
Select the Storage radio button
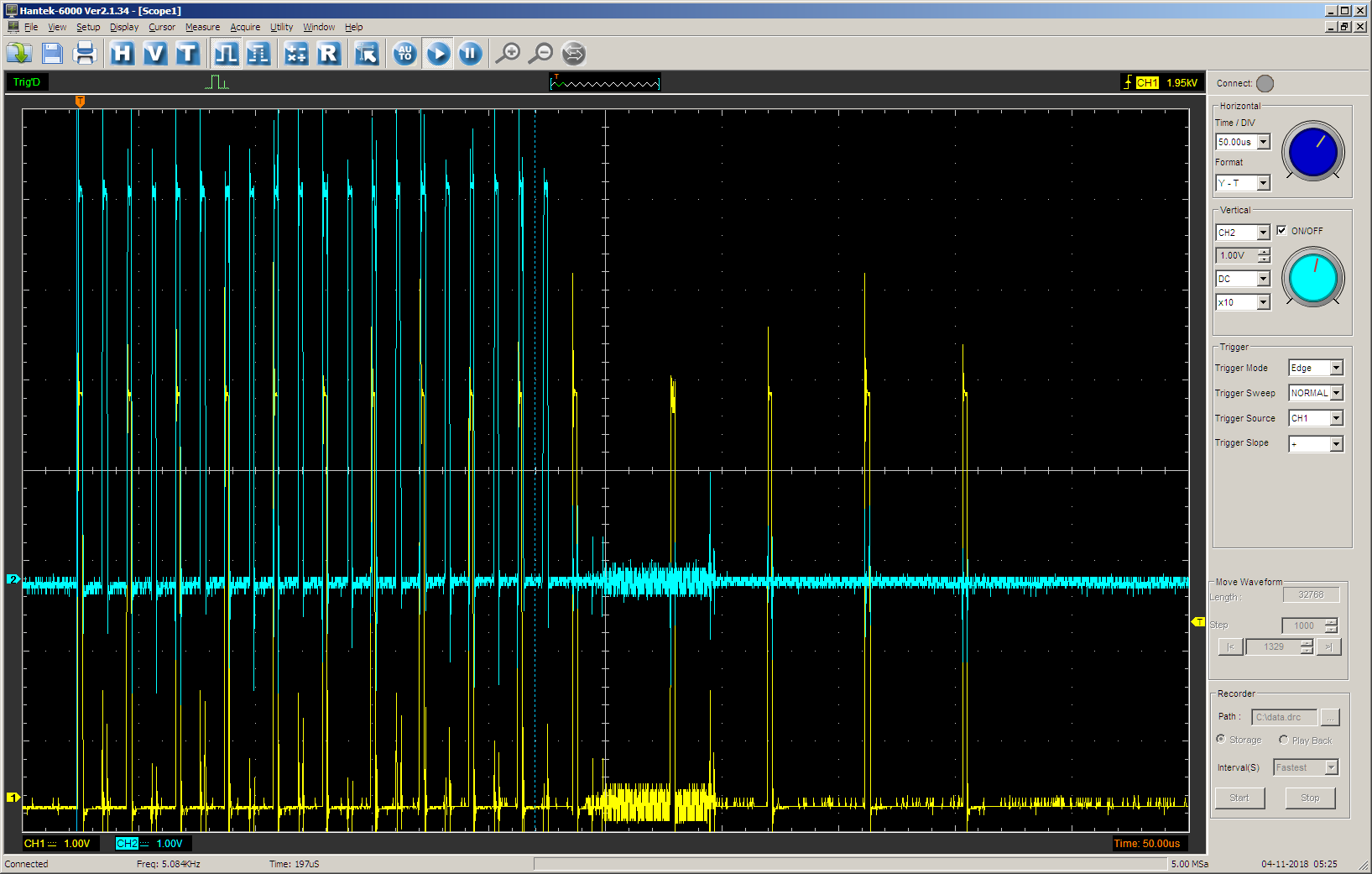(x=1221, y=740)
